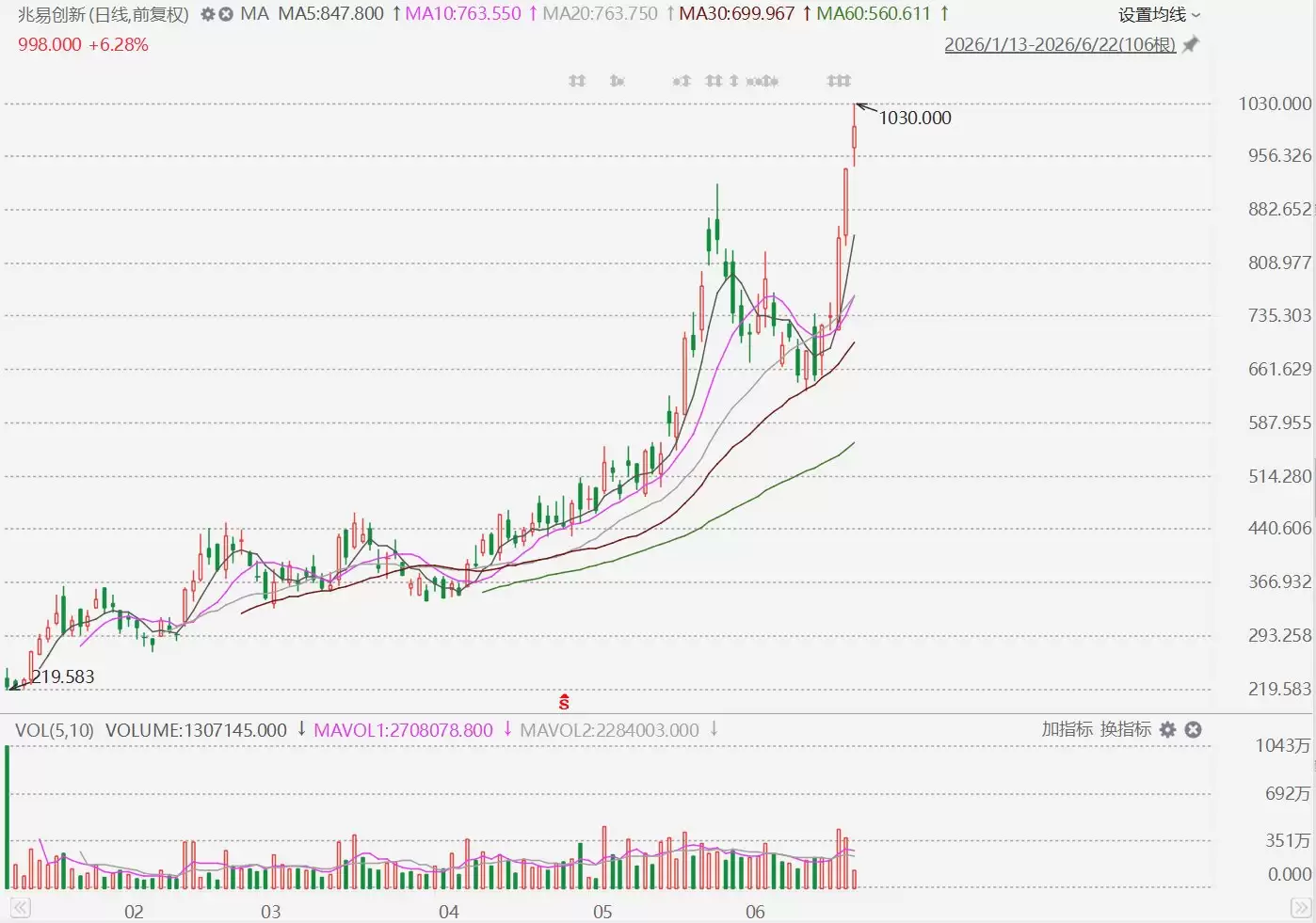Click the 808.977 price axis label
1316x923 pixels.
[1279, 263]
